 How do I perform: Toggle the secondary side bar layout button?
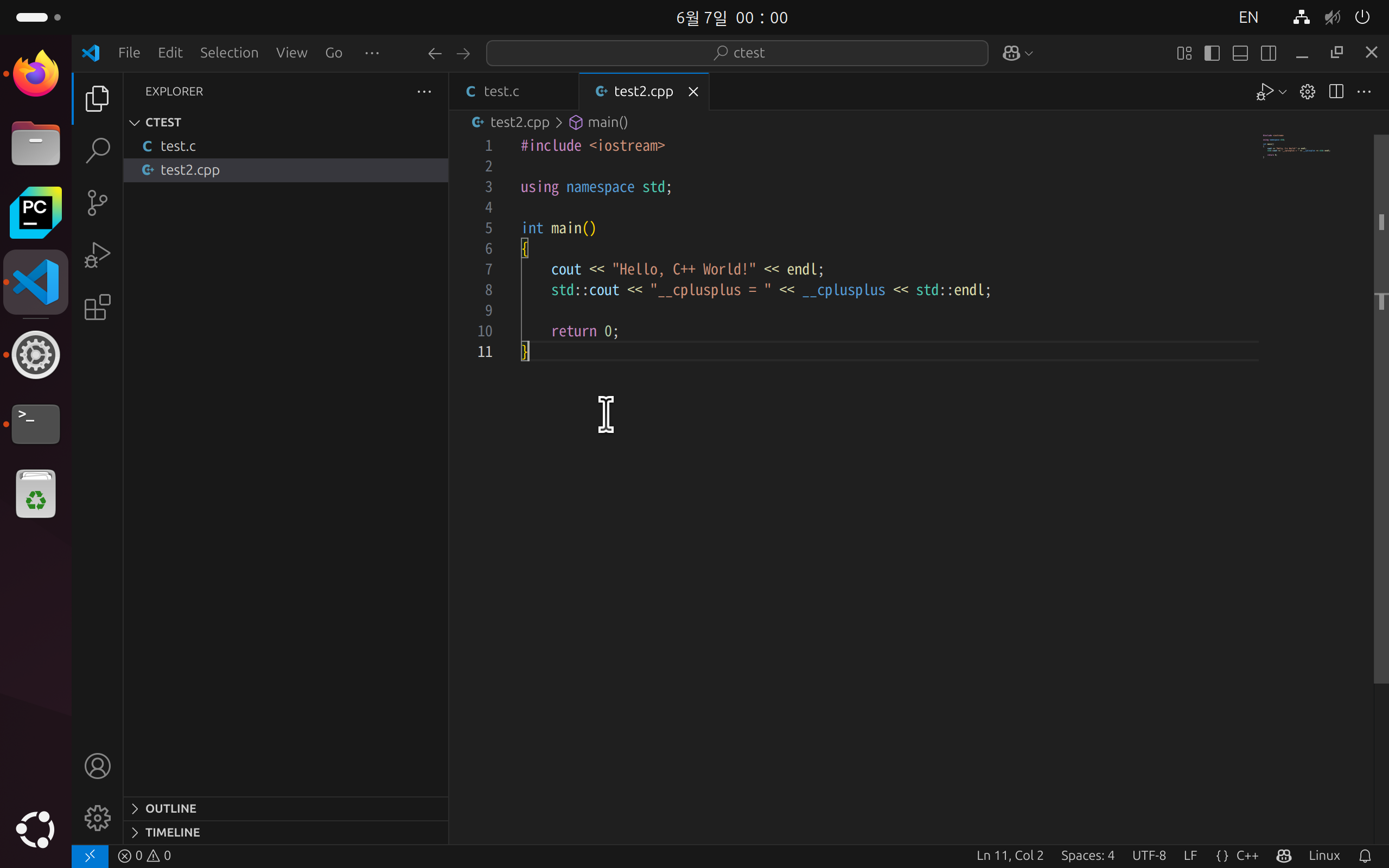click(1269, 53)
